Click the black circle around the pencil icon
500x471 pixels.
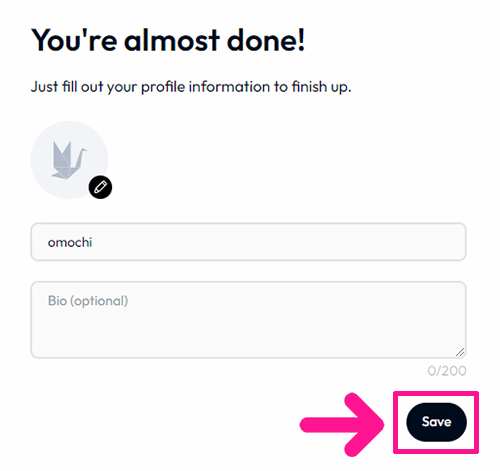(100, 187)
